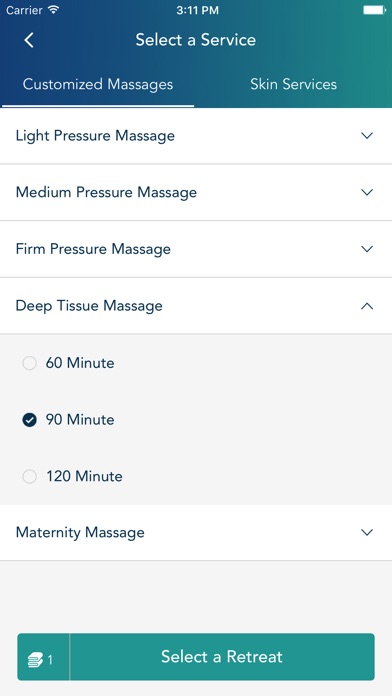Choose the 120 Minute radio button
Screen dimensions: 392x696
coord(29,477)
